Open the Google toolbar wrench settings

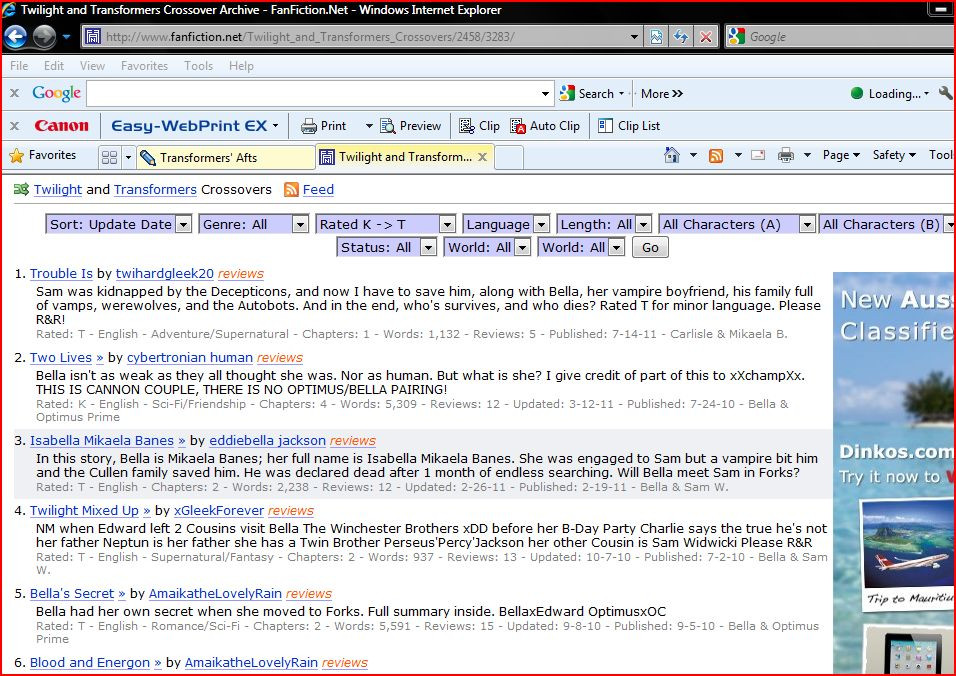pyautogui.click(x=946, y=93)
